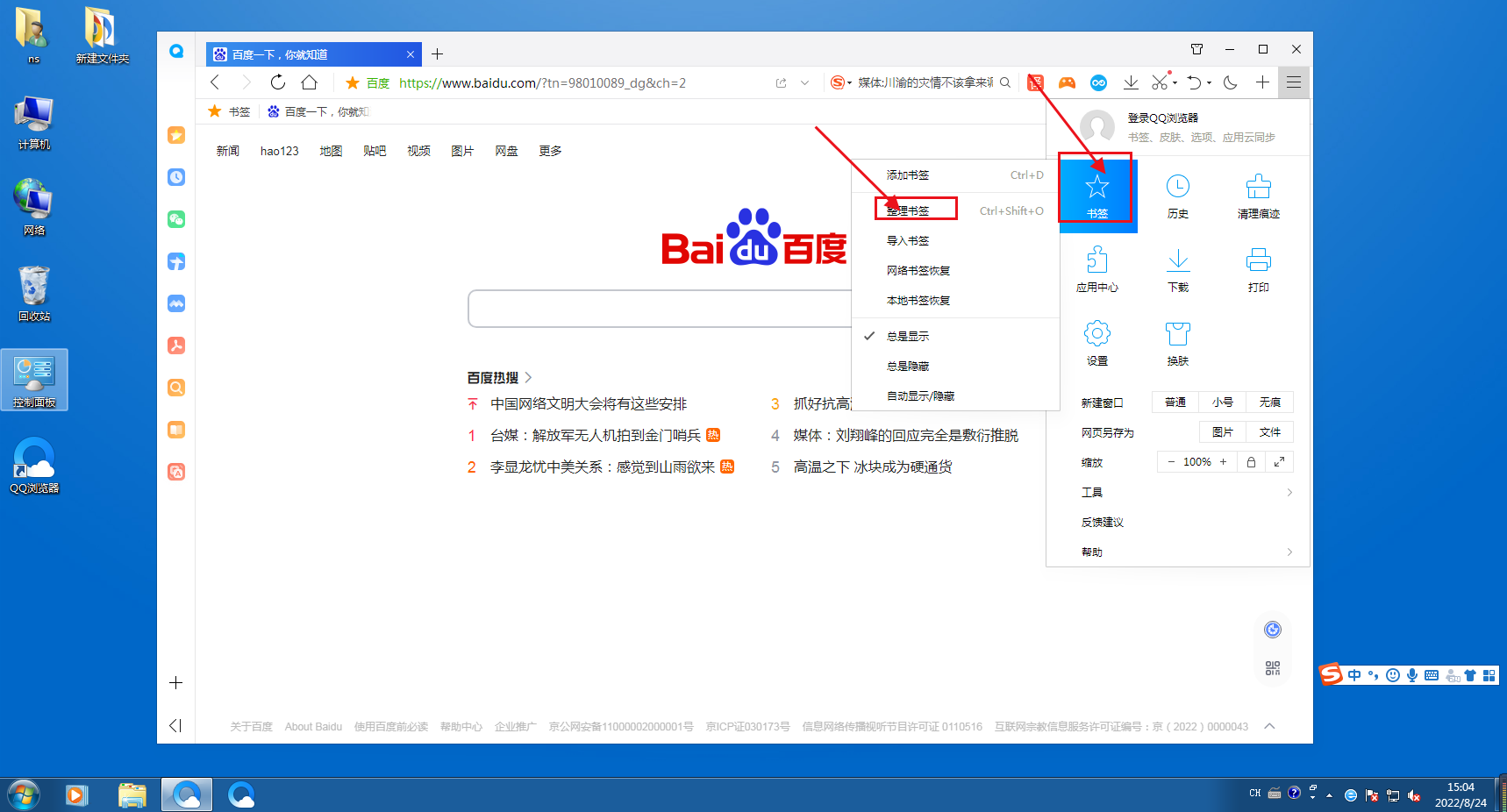Open the dropdown beside the undo arrow
1507x812 pixels.
tap(1209, 83)
